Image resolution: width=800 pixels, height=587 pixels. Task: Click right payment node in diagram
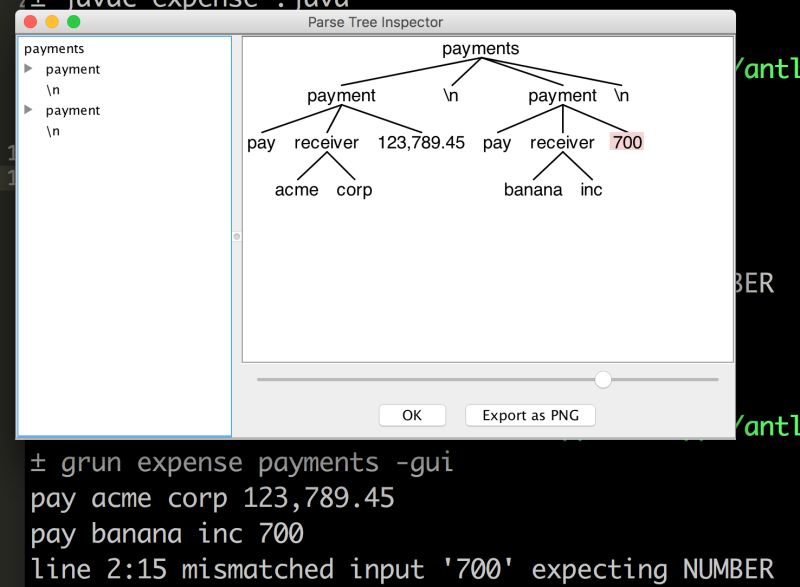pos(562,95)
